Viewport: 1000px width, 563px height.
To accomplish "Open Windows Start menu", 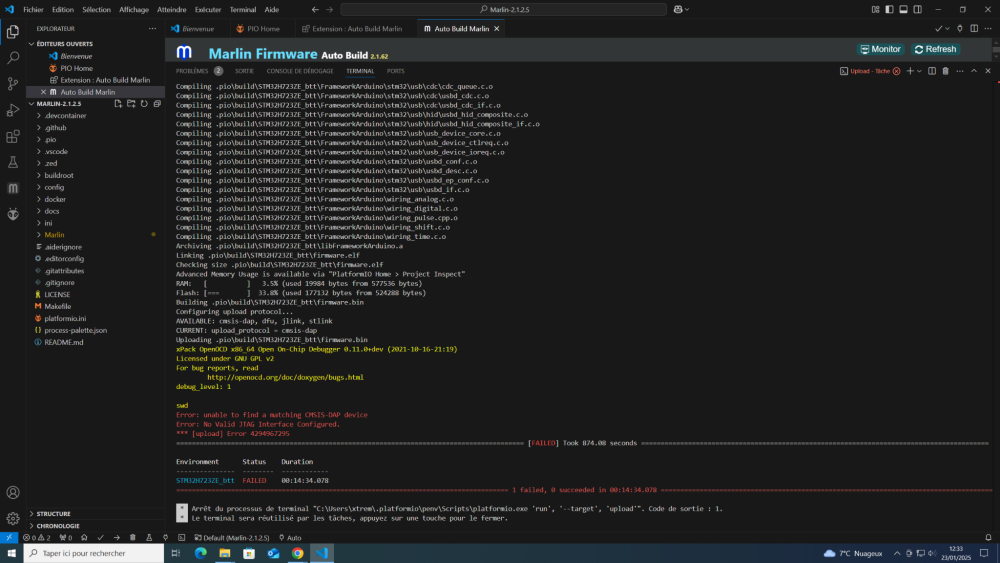I will point(11,553).
